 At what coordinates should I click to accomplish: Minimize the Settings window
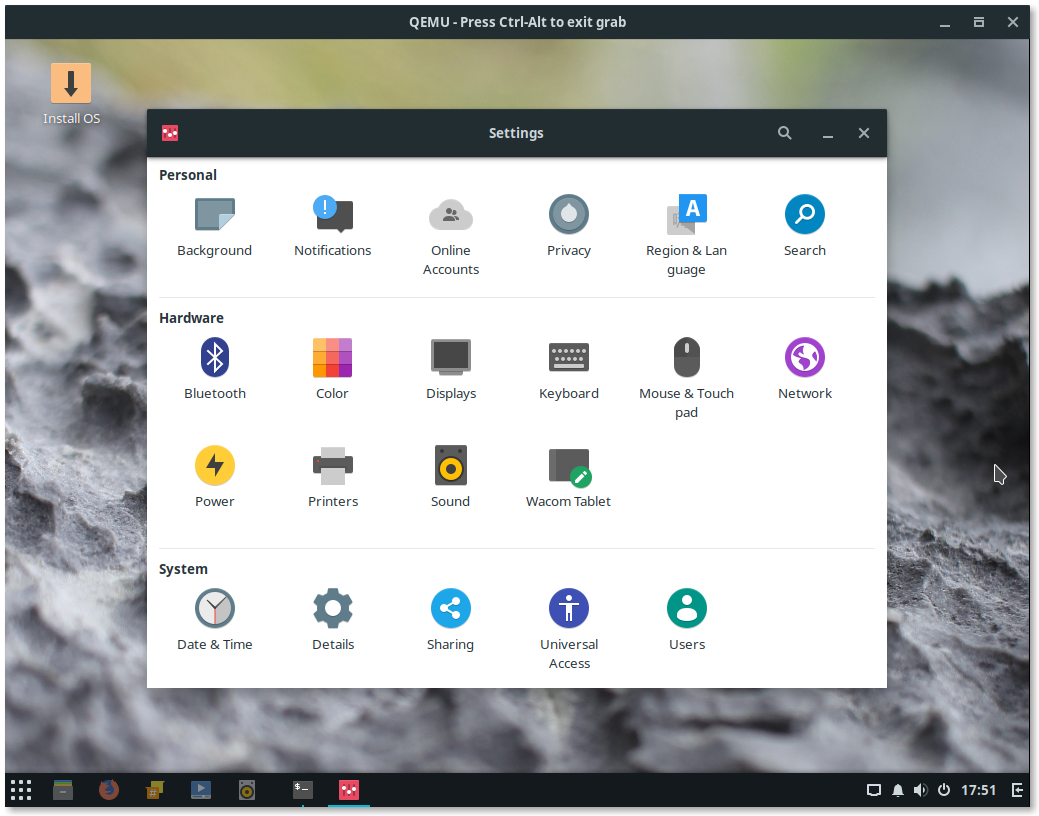tap(828, 133)
